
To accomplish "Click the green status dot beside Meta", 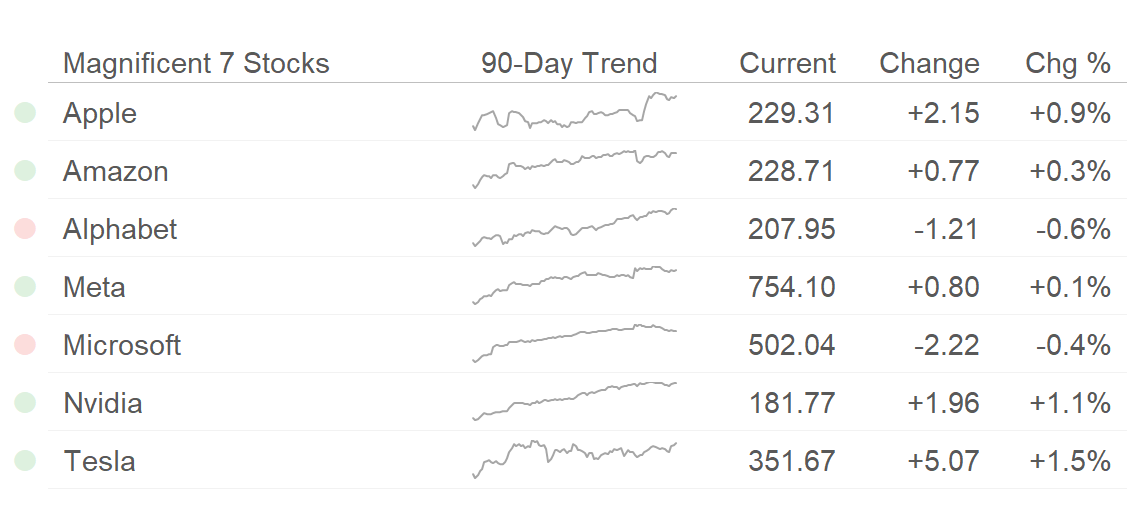I will click(x=25, y=286).
